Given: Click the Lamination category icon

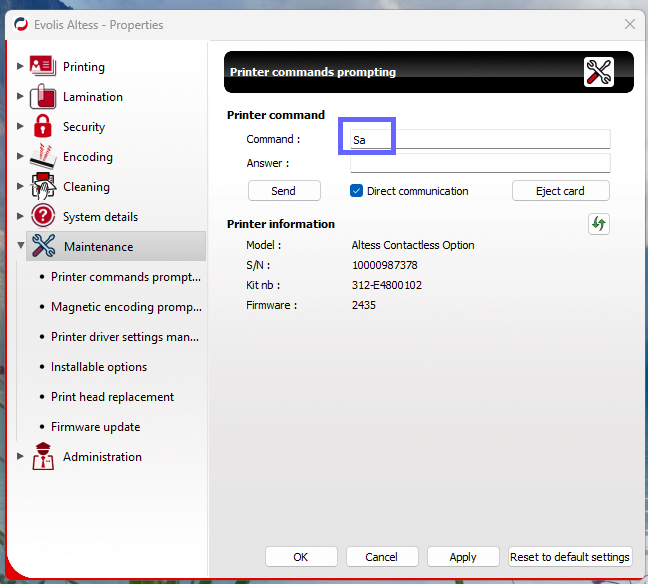Looking at the screenshot, I should pyautogui.click(x=43, y=96).
